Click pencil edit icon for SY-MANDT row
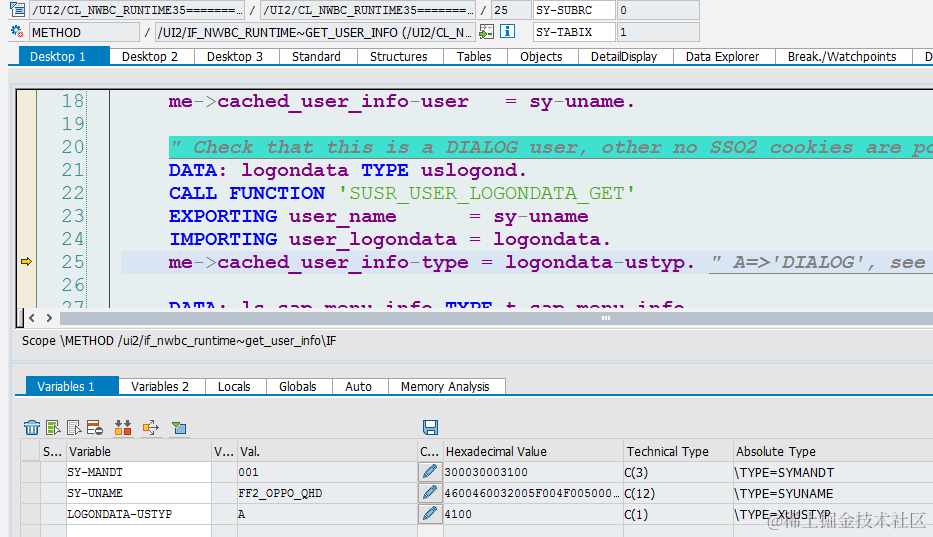Viewport: 933px width, 537px height. [430, 472]
